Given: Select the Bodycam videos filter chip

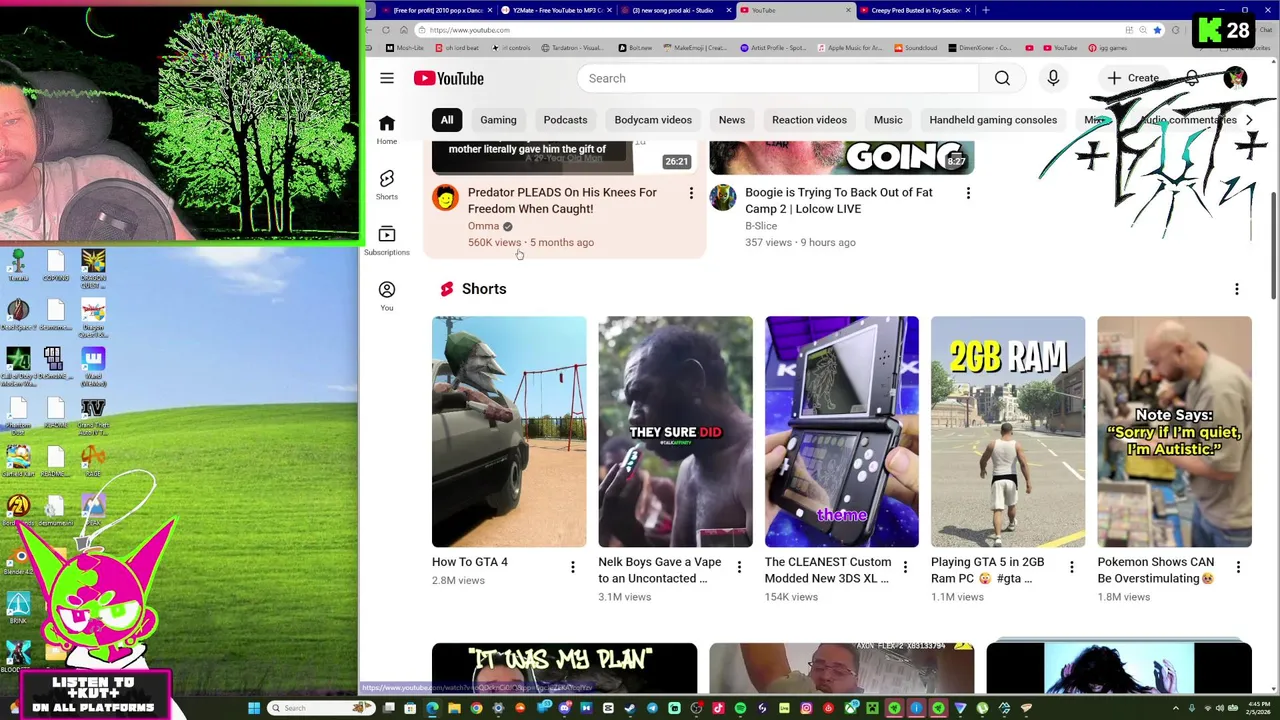Looking at the screenshot, I should point(653,120).
